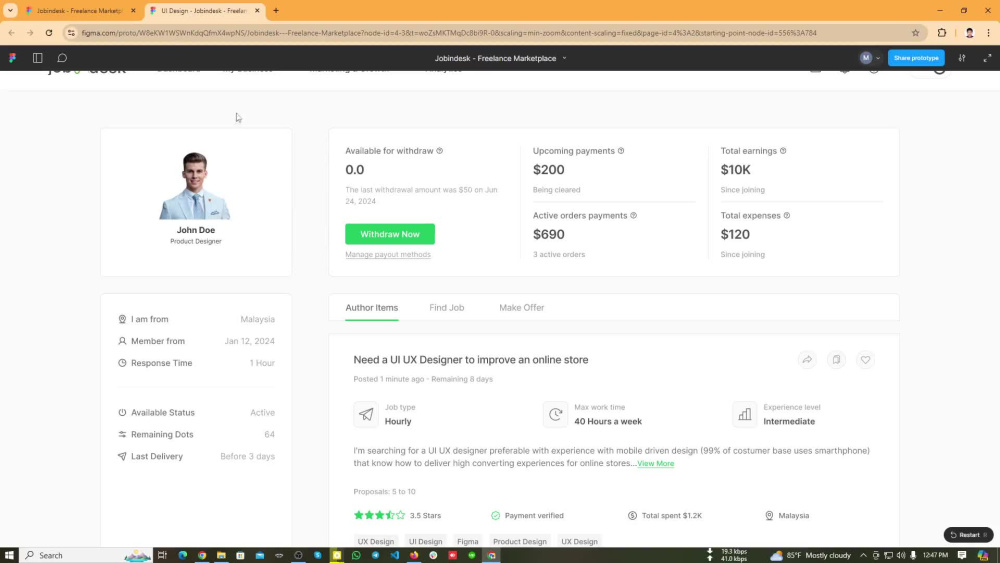Click the Withdraw Now button
Image resolution: width=1000 pixels, height=563 pixels.
tap(390, 234)
